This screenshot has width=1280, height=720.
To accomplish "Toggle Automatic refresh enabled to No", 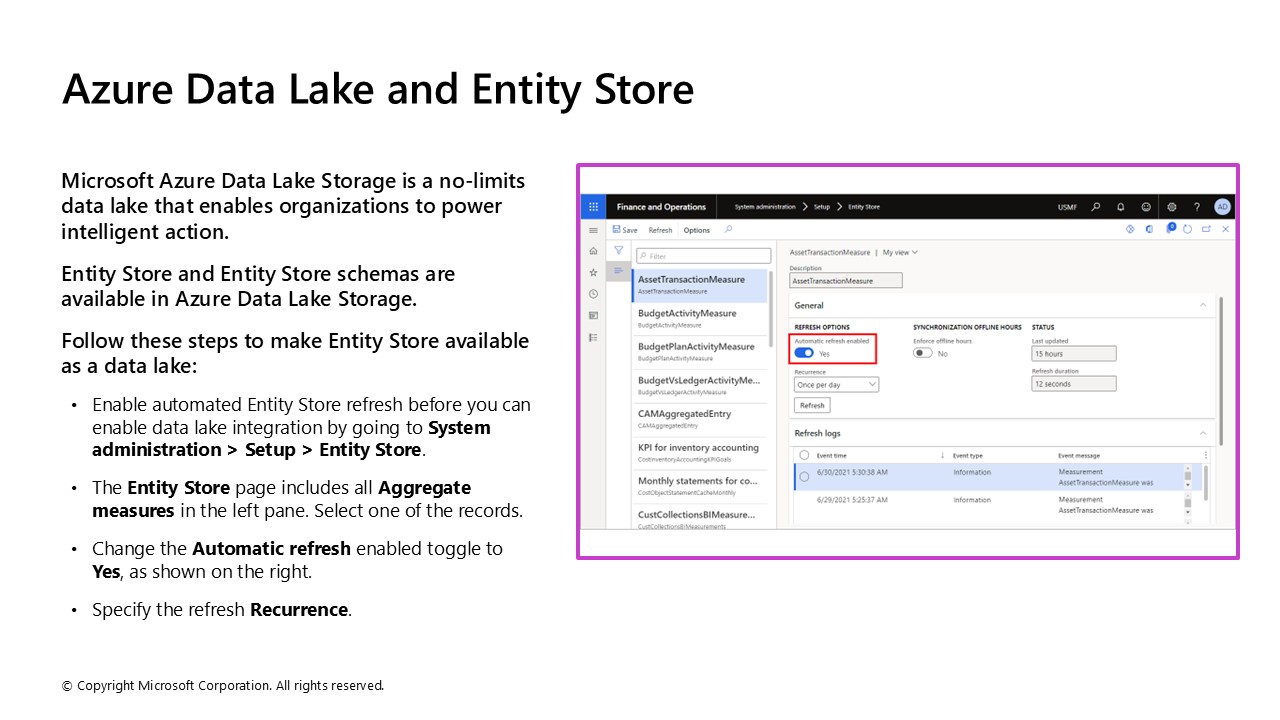I will click(803, 353).
